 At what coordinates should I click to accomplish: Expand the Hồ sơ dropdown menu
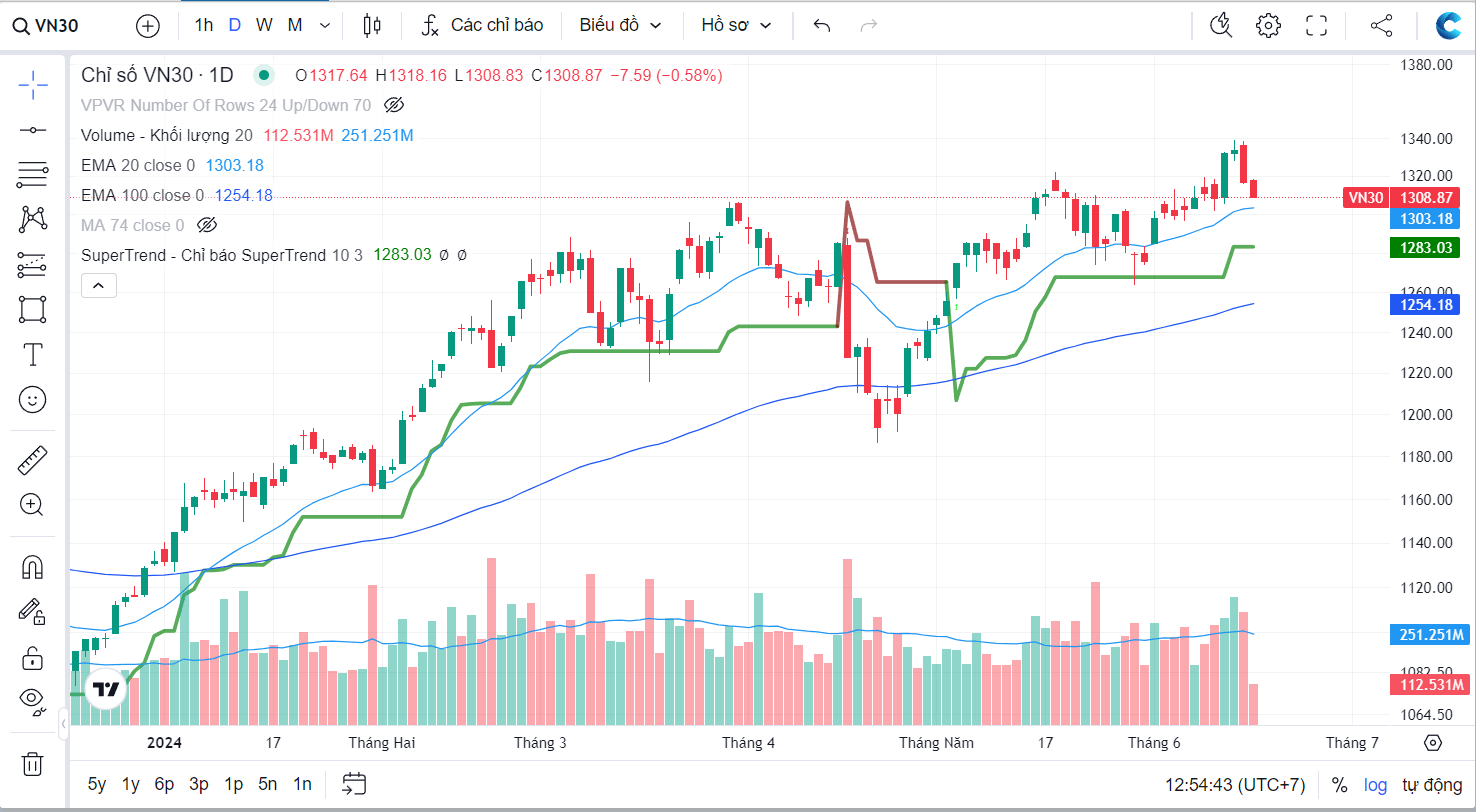736,25
